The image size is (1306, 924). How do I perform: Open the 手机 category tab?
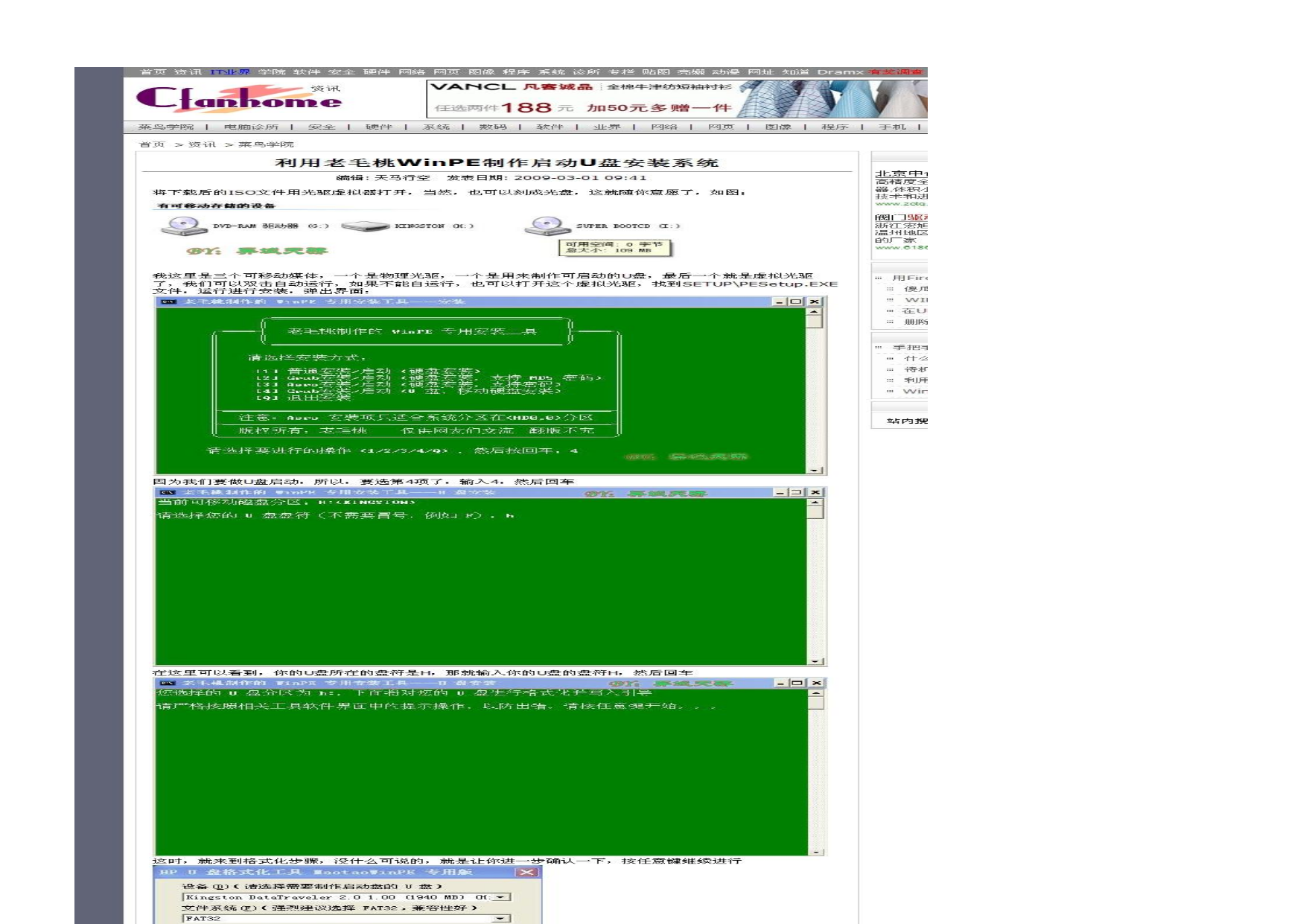point(892,127)
